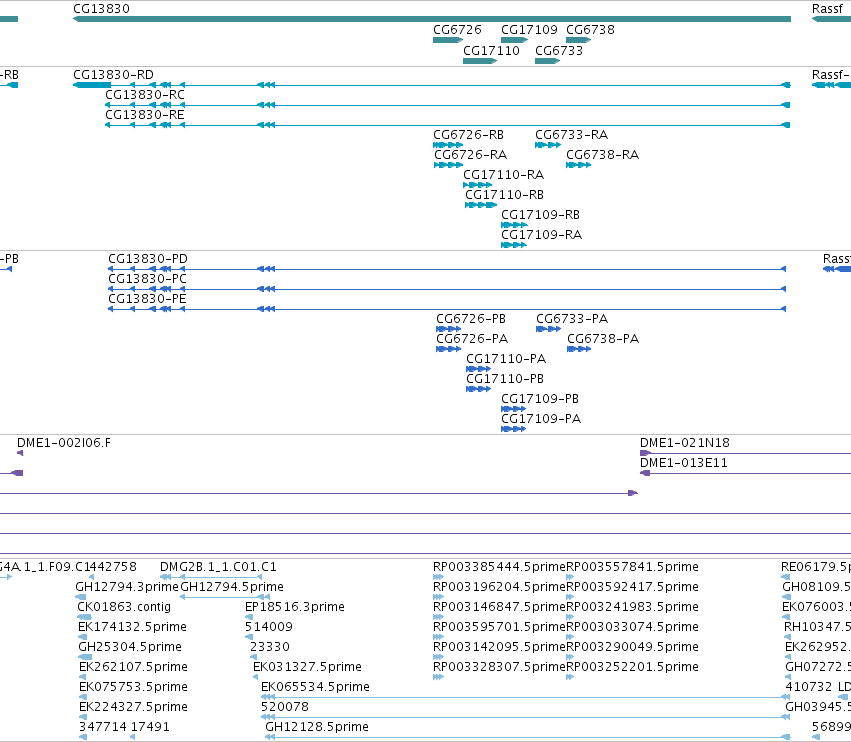Select the CG6738 gene feature
This screenshot has width=851, height=742.
pos(579,40)
